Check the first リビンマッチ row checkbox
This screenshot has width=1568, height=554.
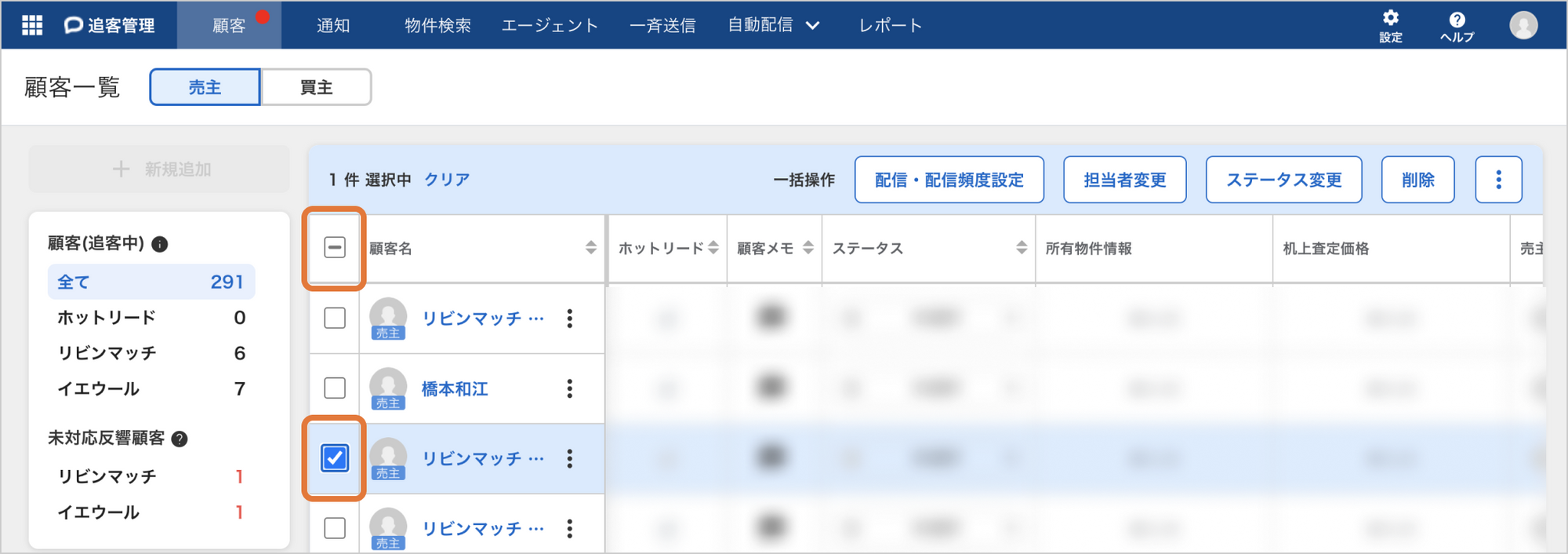click(335, 318)
